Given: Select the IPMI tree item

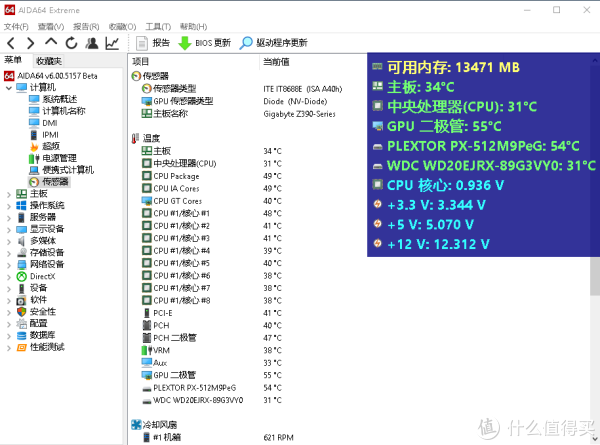Looking at the screenshot, I should [x=44, y=135].
